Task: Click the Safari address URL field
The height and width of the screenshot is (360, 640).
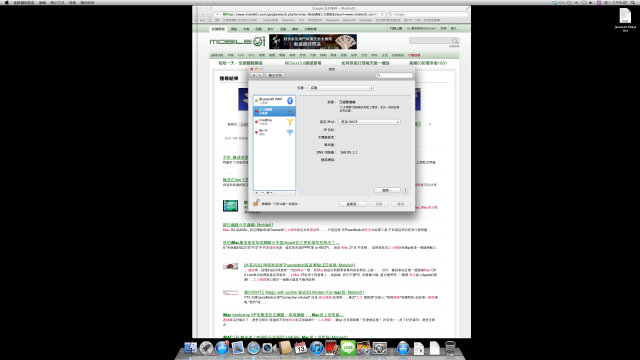Action: 300,14
